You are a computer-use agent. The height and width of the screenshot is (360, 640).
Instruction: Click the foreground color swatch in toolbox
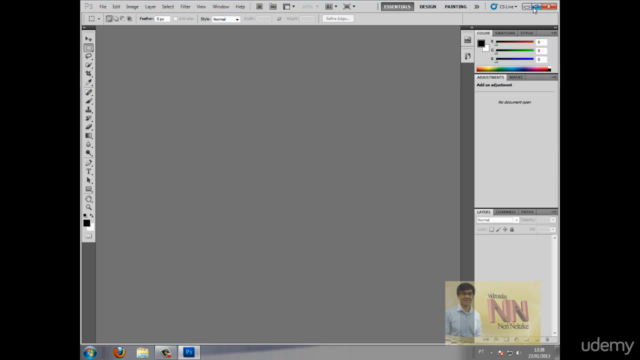pos(87,223)
